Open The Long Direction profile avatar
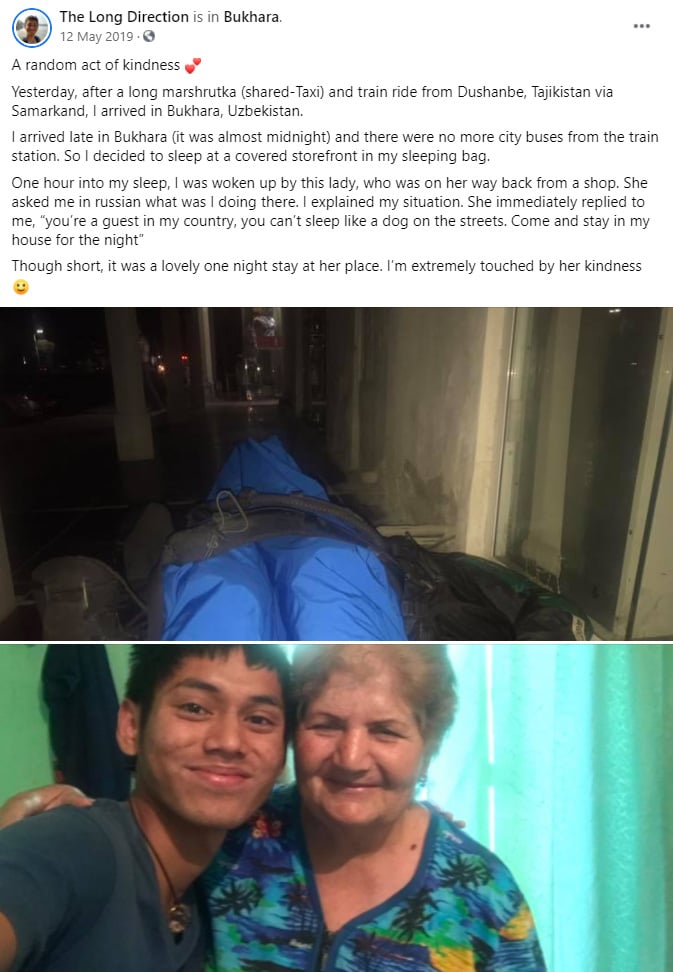 click(x=32, y=28)
